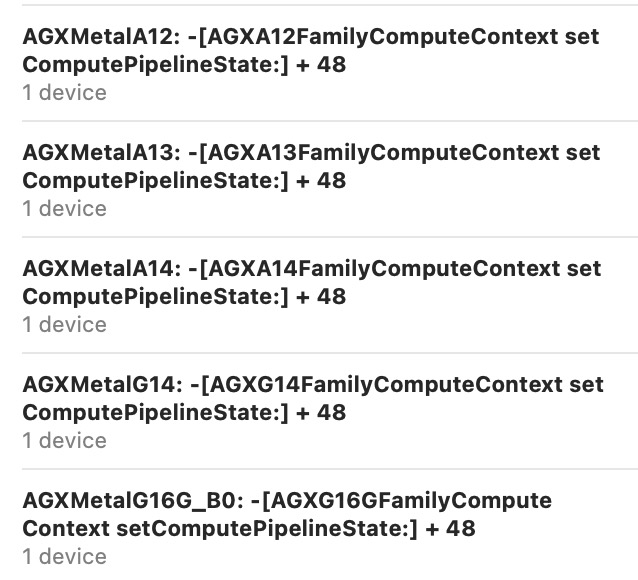Click "+ 48" offset in the AGXMetalG16G_B0 row
The image size is (638, 580).
(x=450, y=529)
